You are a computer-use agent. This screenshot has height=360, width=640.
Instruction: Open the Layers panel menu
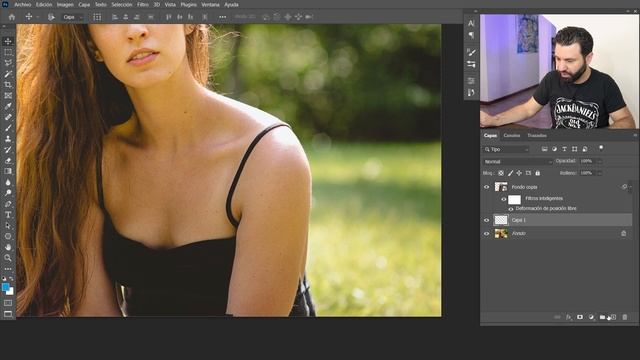click(635, 135)
